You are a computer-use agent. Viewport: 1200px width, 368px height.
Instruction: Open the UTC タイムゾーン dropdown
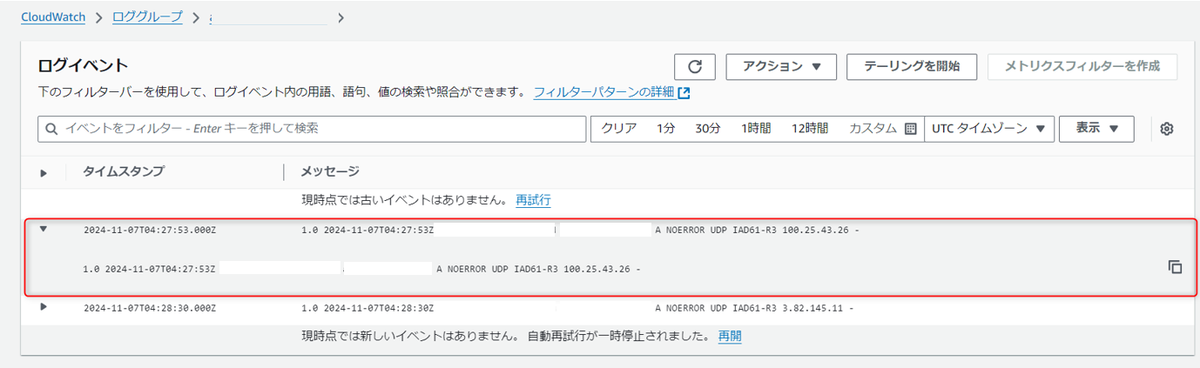point(988,129)
